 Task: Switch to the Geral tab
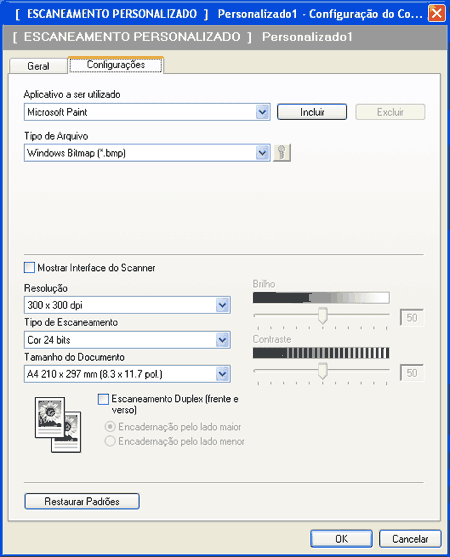(x=38, y=66)
